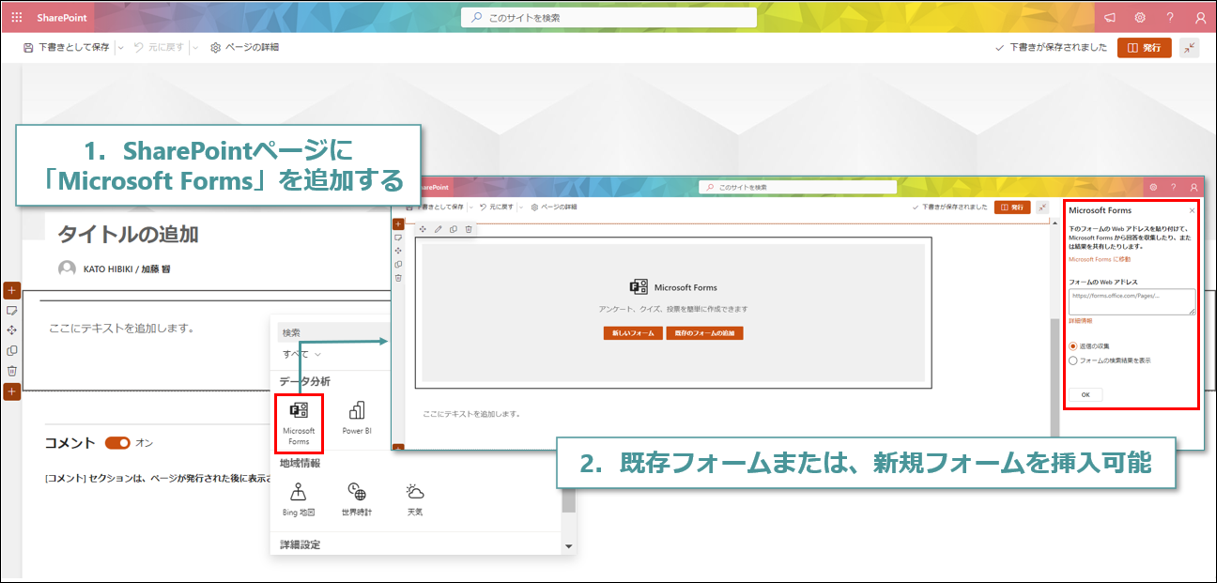Screen dimensions: 1217x583
Task: Click the orange 発行 button on main page
Action: click(1144, 47)
